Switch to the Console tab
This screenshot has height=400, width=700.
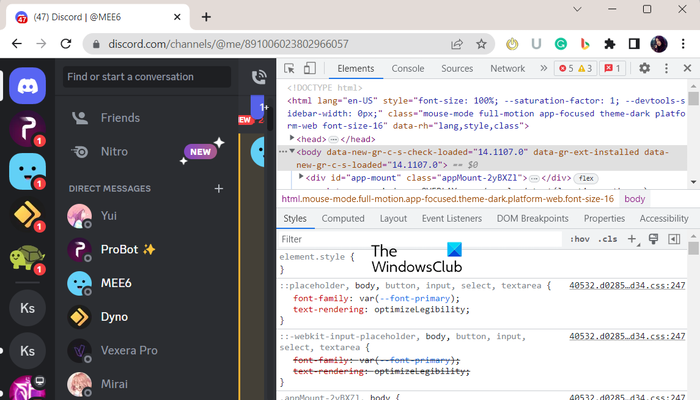[x=408, y=68]
